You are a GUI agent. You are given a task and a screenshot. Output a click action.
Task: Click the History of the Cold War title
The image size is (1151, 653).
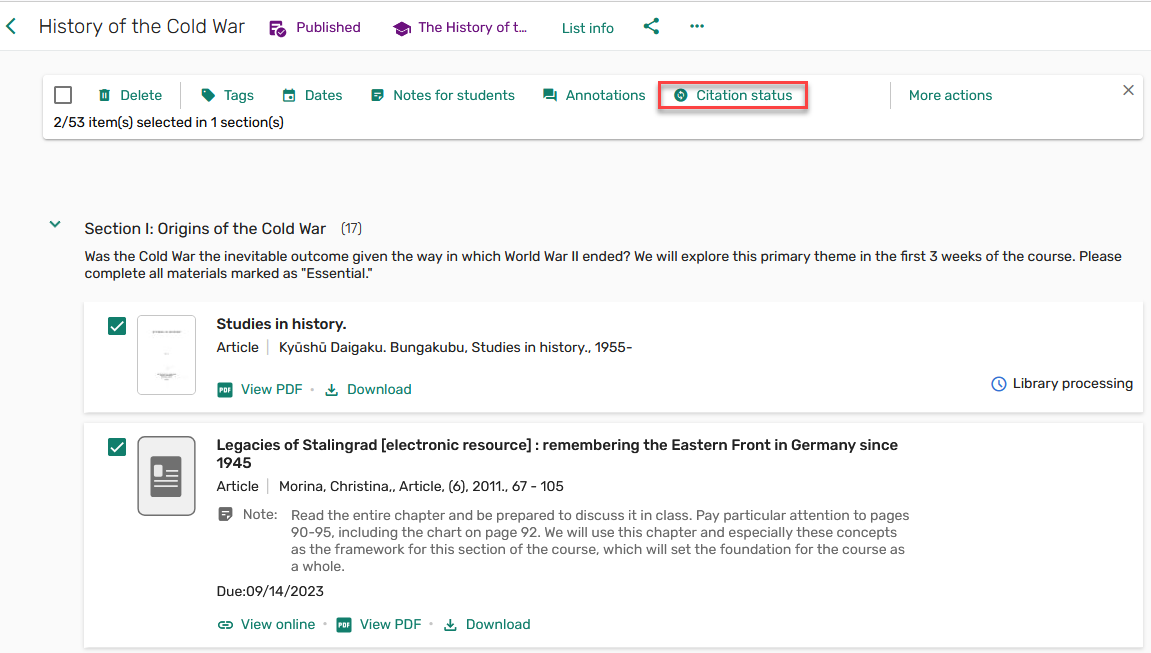142,26
